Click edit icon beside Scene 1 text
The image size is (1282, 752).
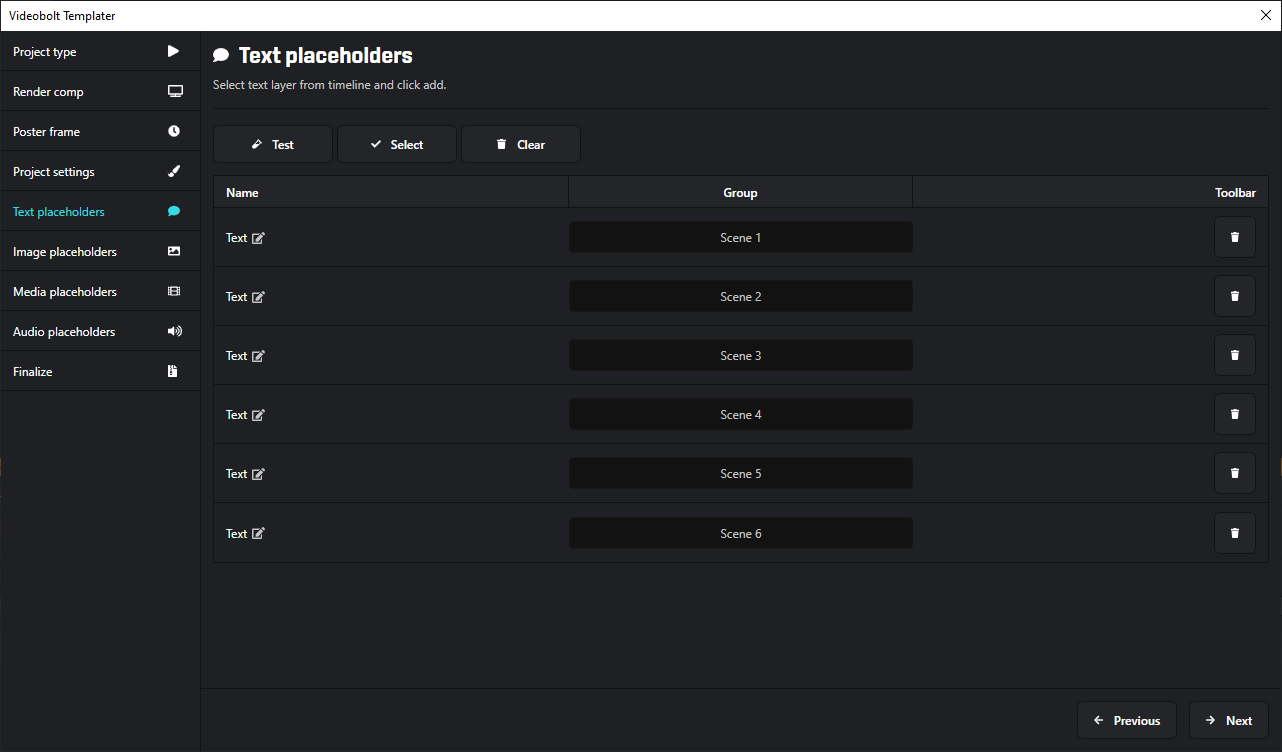[x=259, y=238]
